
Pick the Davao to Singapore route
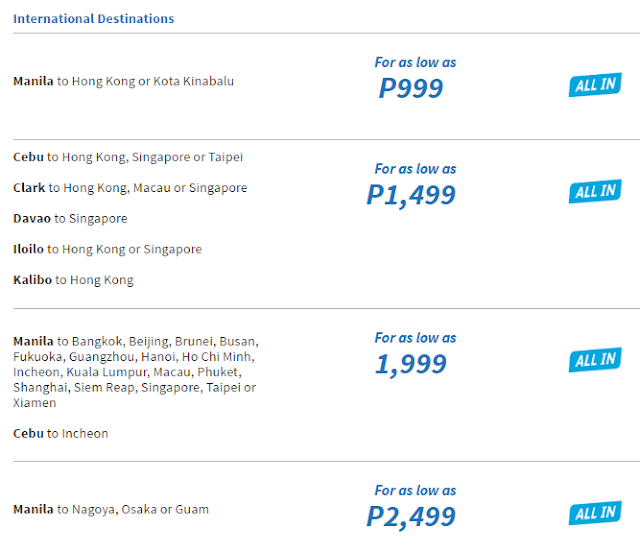[x=70, y=218]
